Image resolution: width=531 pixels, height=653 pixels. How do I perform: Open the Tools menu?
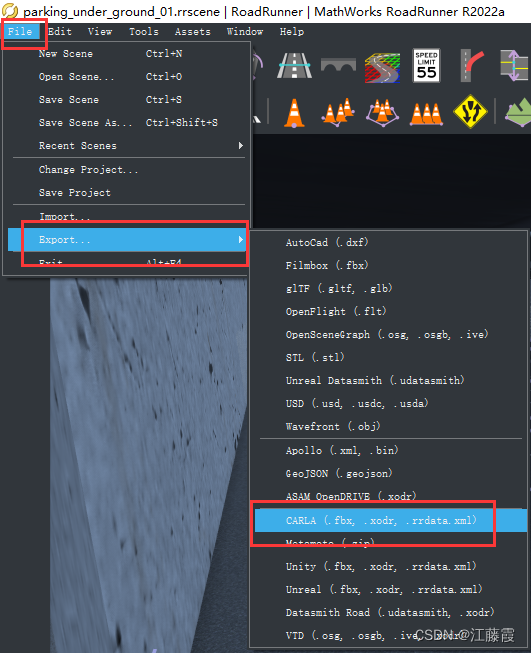[144, 32]
